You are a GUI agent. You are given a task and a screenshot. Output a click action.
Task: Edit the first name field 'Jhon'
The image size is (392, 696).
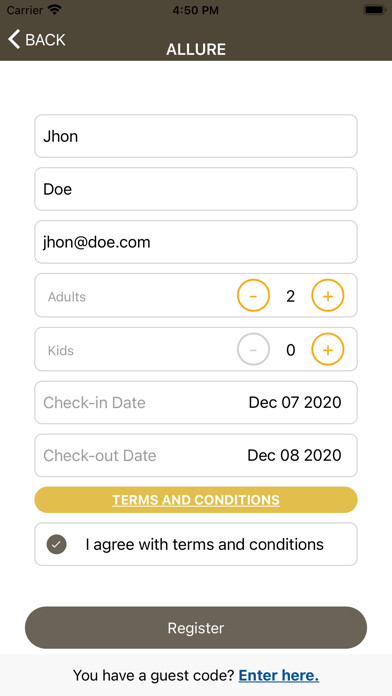point(196,136)
